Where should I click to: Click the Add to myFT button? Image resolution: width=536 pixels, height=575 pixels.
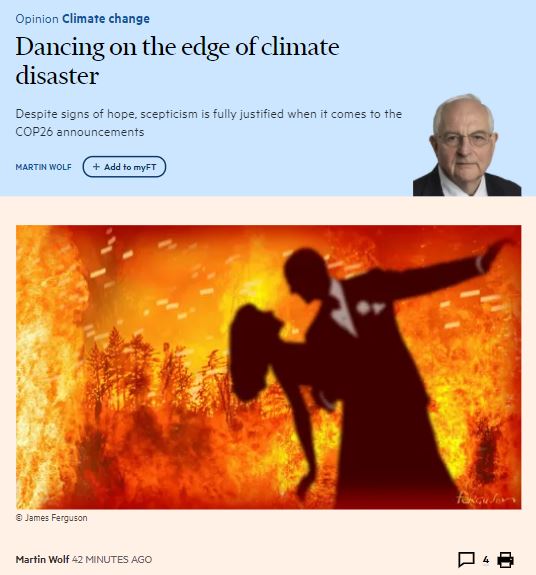pos(124,167)
